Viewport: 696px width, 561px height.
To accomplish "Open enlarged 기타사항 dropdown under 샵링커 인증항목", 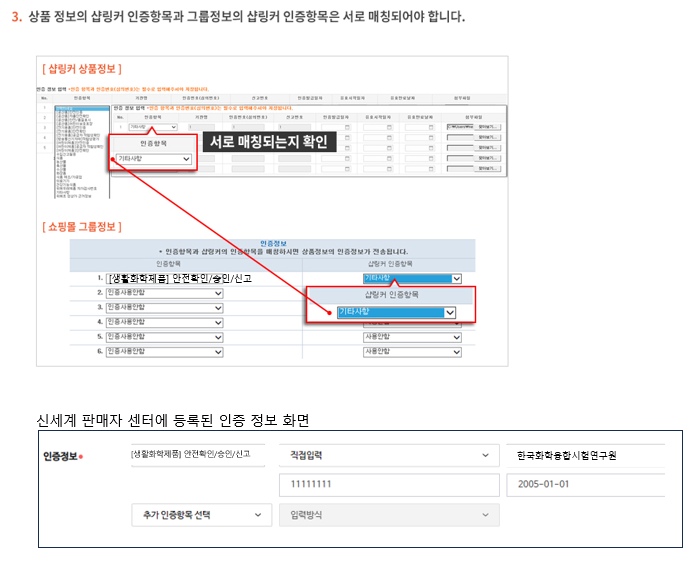I will 396,312.
